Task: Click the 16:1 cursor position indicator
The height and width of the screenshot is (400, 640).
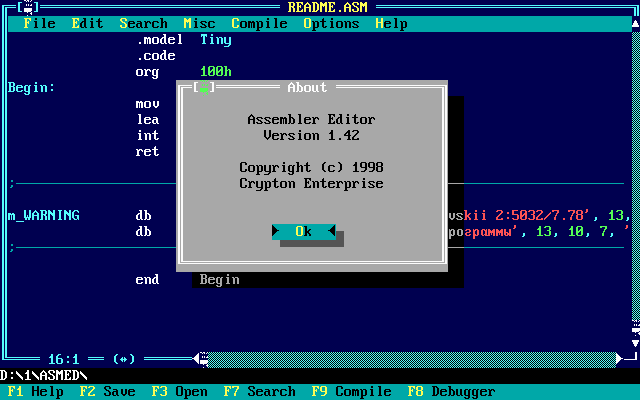Action: (x=64, y=359)
